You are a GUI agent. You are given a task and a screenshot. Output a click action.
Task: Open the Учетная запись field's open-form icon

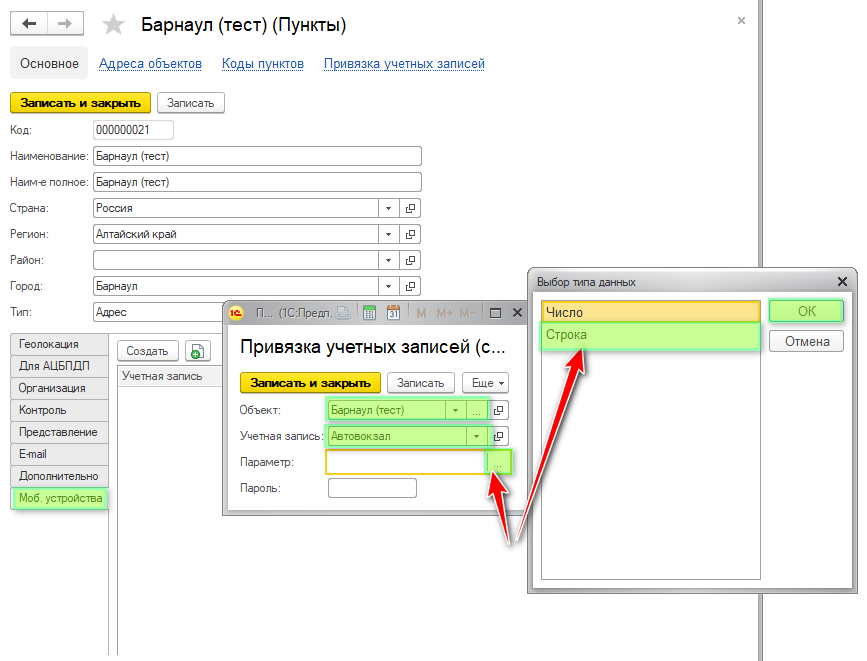point(500,436)
